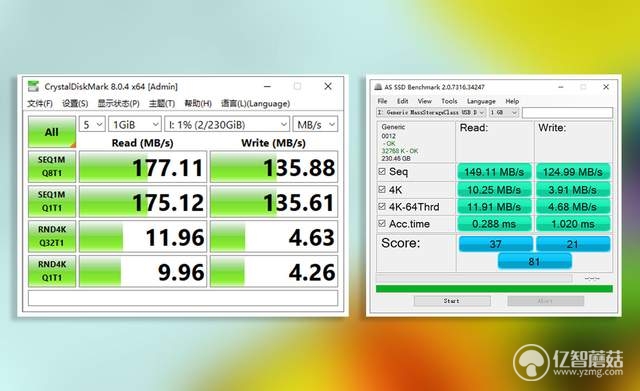640x391 pixels.
Task: Click the green All button
Action: tap(52, 132)
